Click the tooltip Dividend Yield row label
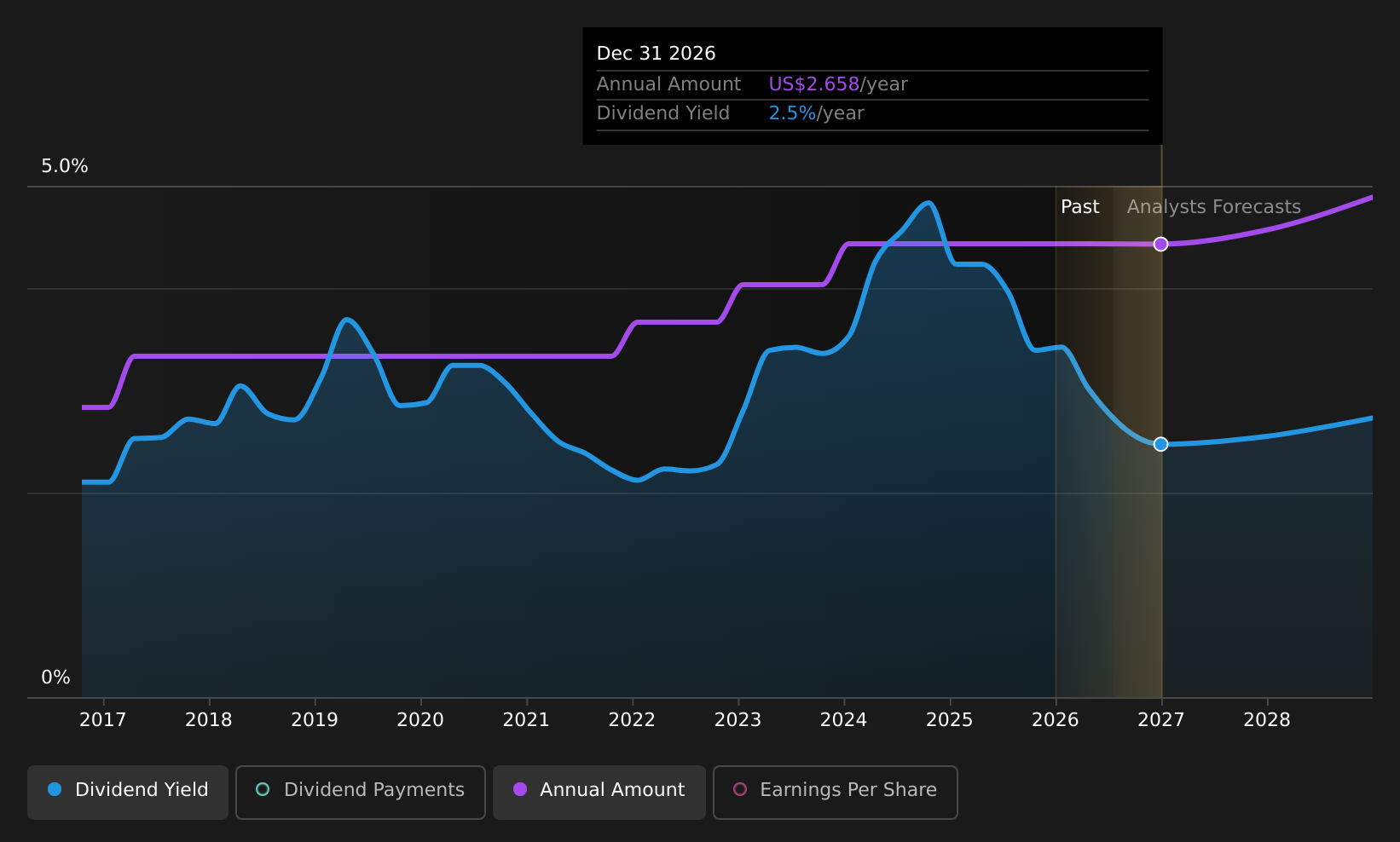This screenshot has height=842, width=1400. pyautogui.click(x=663, y=113)
